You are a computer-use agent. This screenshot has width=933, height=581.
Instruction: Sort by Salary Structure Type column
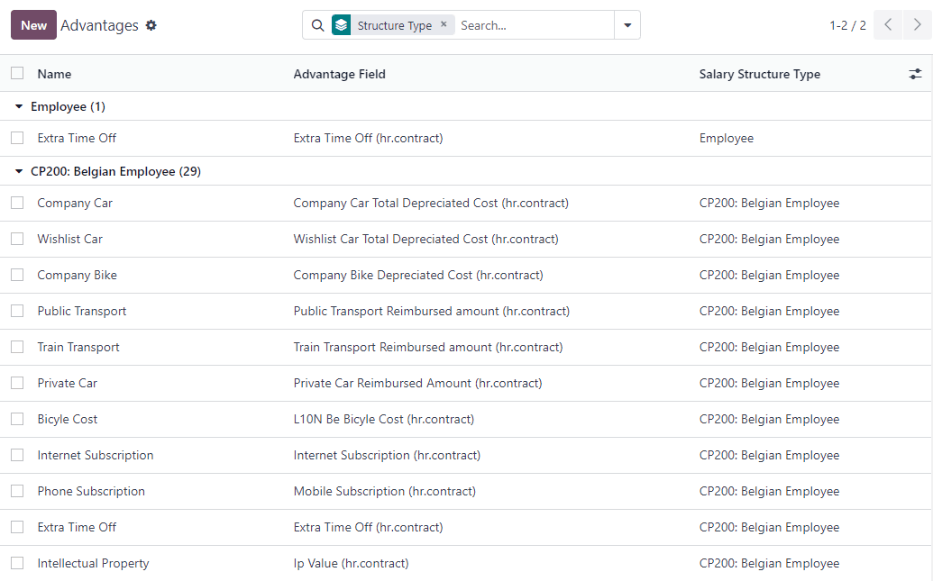759,74
